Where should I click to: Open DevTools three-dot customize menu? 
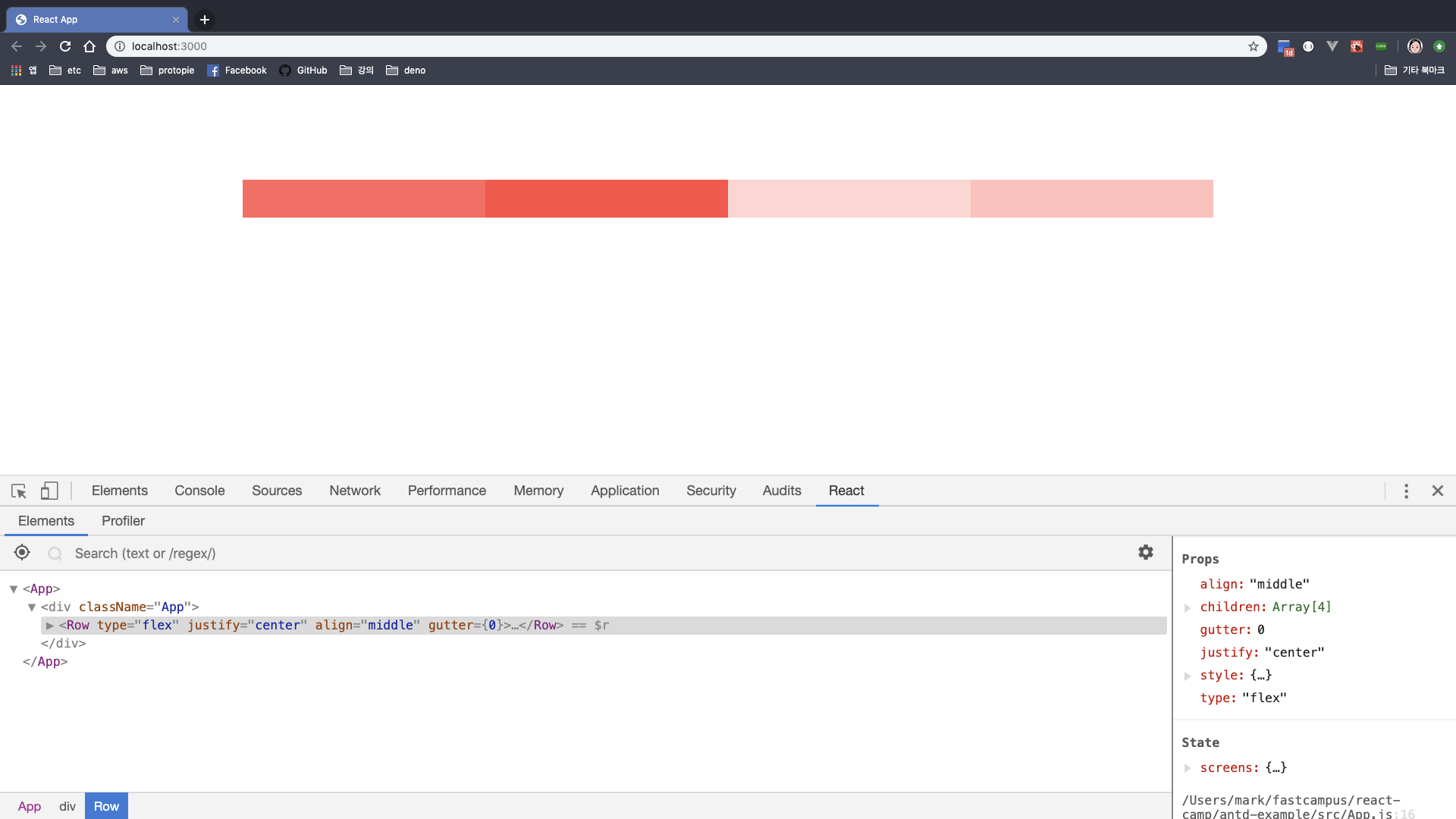tap(1406, 491)
